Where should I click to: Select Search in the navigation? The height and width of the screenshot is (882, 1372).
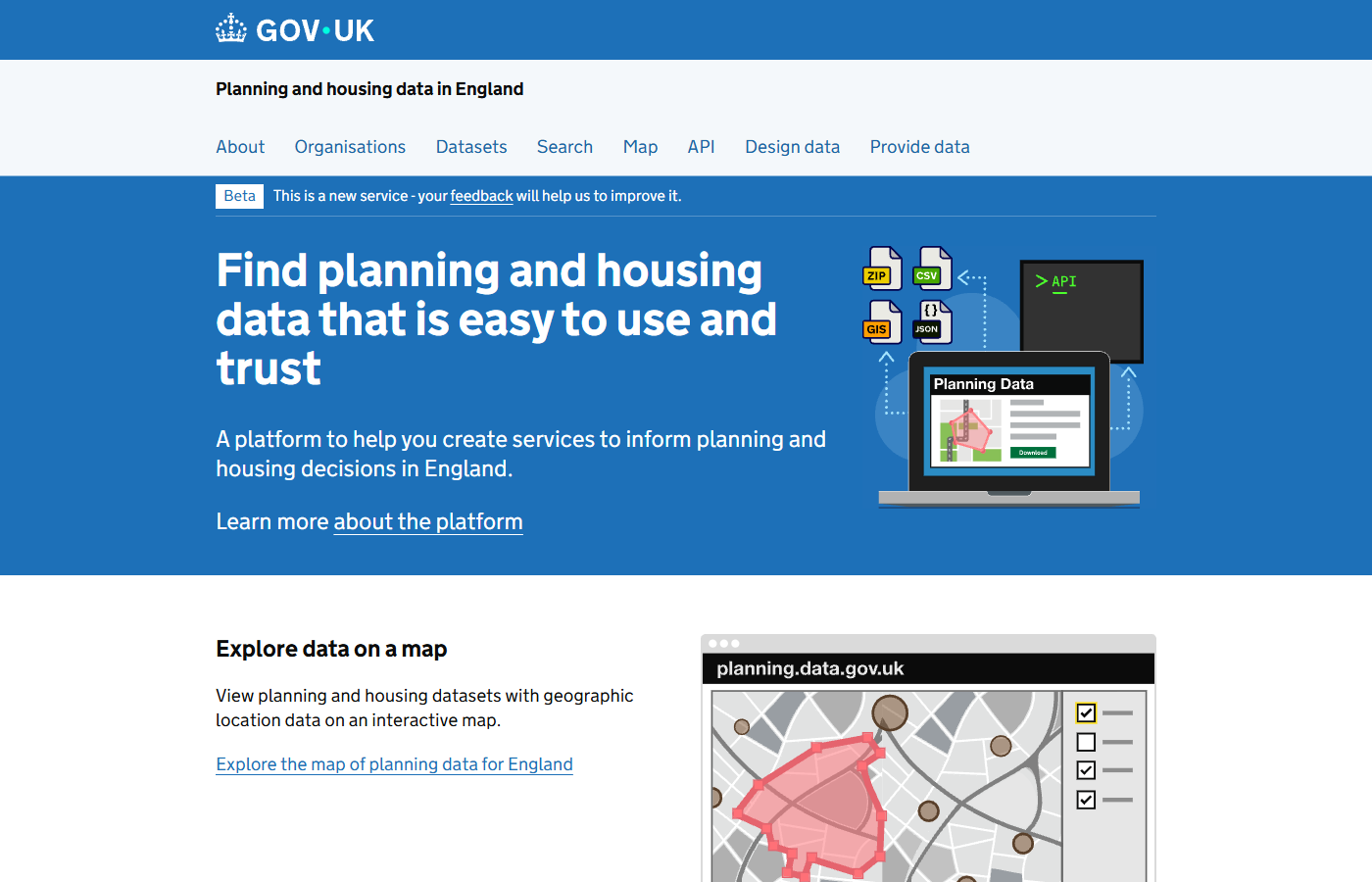pyautogui.click(x=564, y=147)
